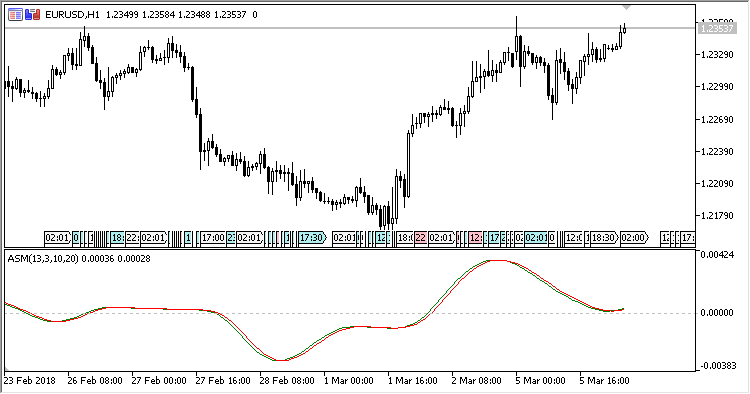Select the pink 22 event marker

[x=420, y=237]
